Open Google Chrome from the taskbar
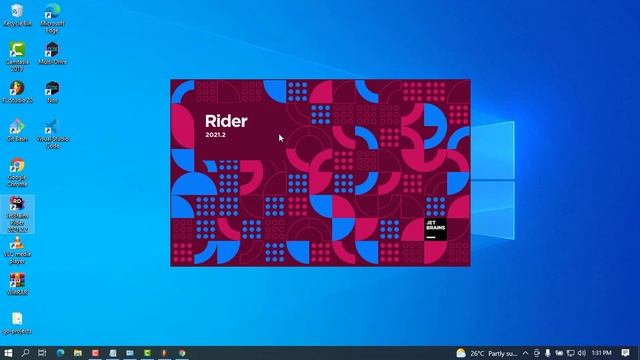The width and height of the screenshot is (640, 360). click(x=182, y=353)
